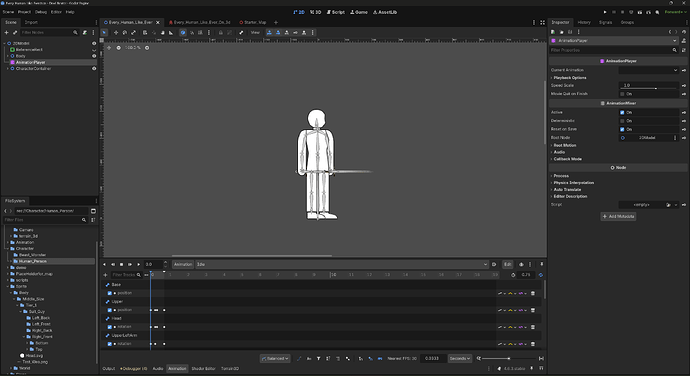Click the View button in viewport toolbar
The image size is (690, 376).
coord(255,33)
